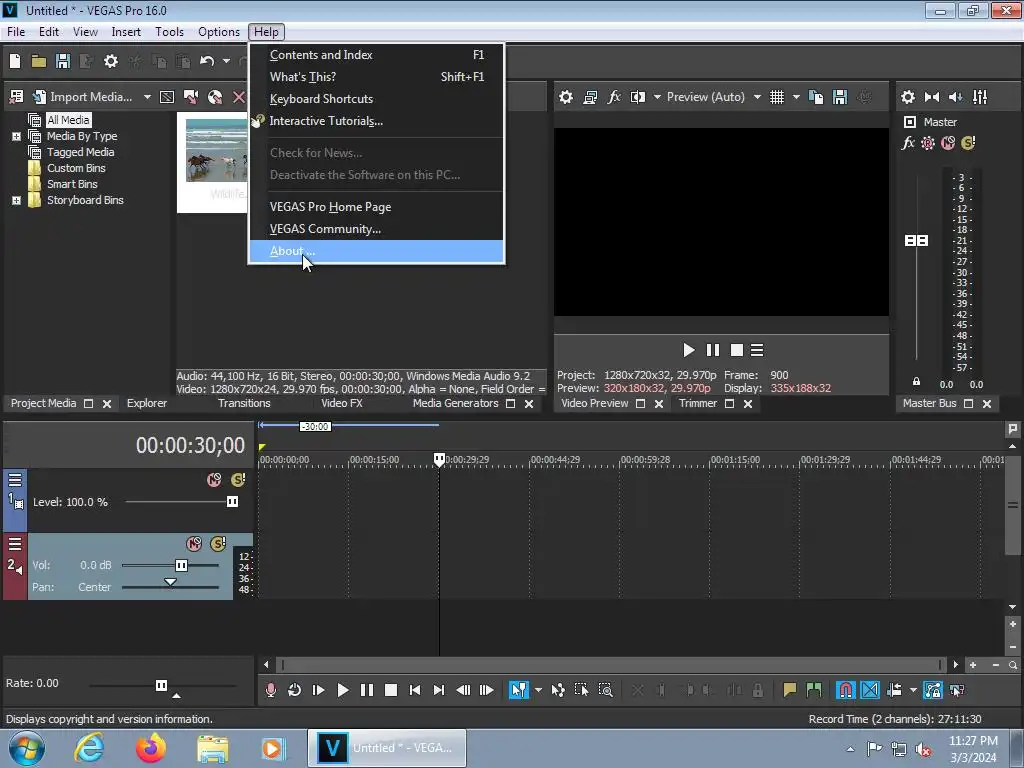Toggle Split Screen View in preview toolbar
Image resolution: width=1024 pixels, height=768 pixels.
coord(638,97)
